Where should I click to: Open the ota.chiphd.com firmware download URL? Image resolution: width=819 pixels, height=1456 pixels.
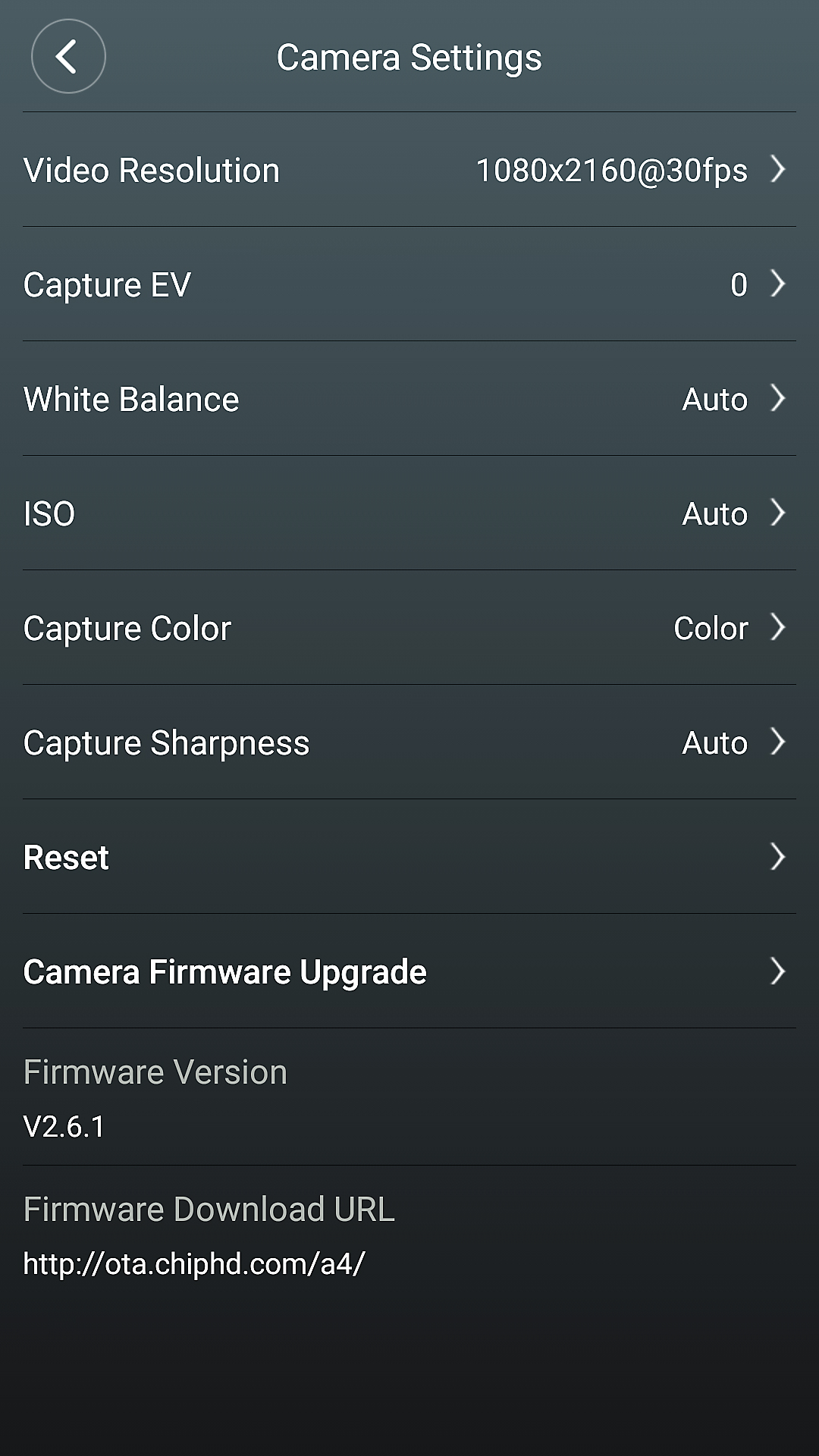click(194, 1264)
